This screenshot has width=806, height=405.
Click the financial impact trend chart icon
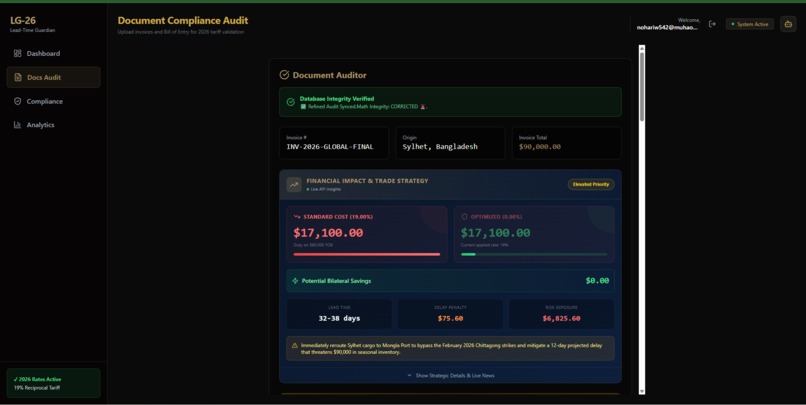click(294, 185)
